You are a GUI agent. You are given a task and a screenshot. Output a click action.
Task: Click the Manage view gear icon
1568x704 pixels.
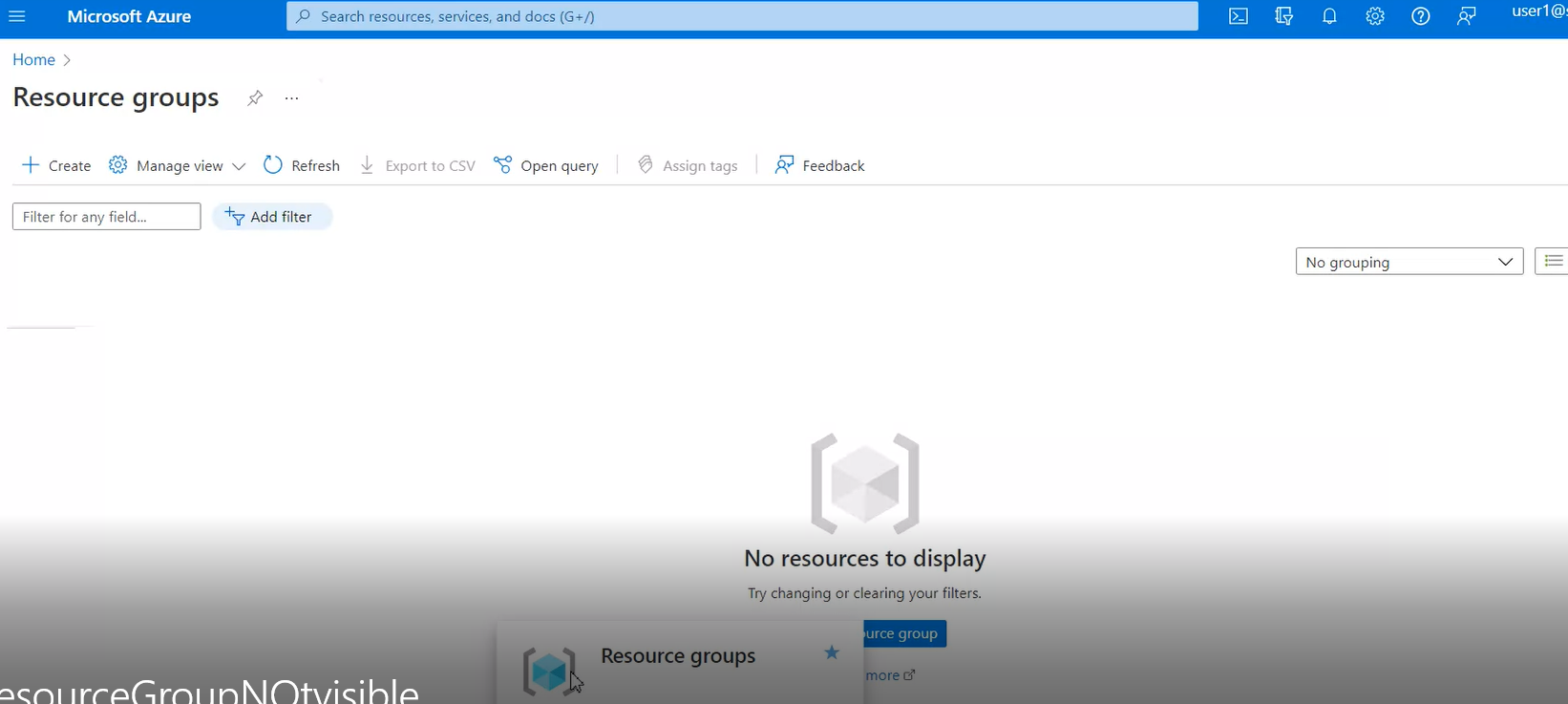tap(118, 164)
